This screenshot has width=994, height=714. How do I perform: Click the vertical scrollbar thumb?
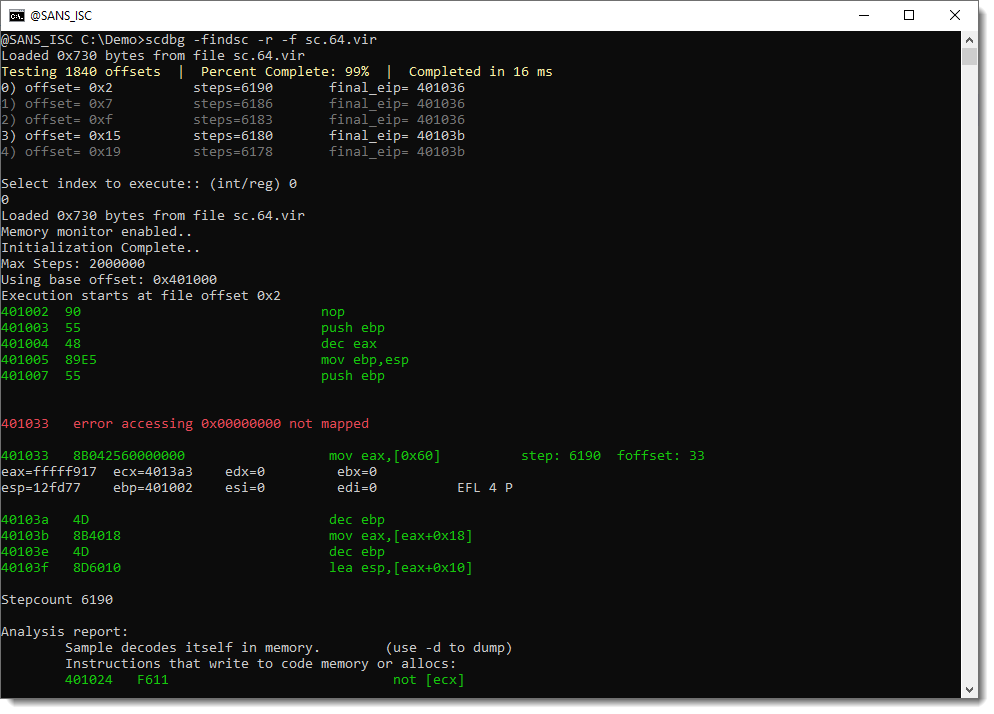click(x=969, y=56)
